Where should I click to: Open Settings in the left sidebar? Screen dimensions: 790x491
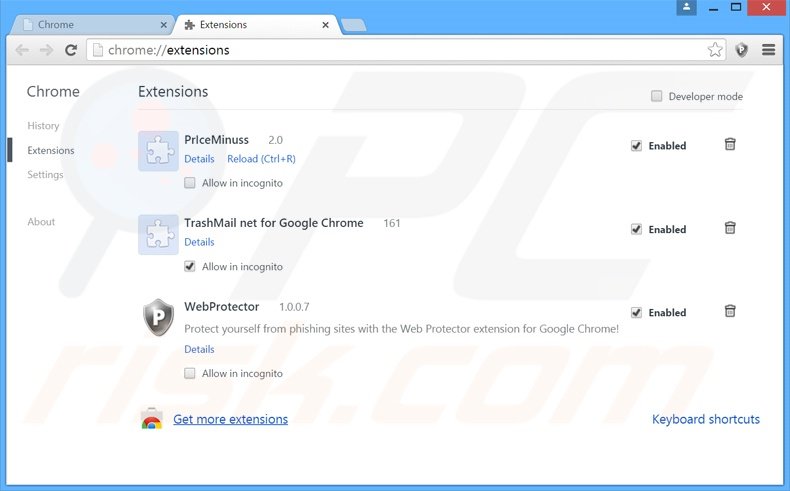coord(45,175)
